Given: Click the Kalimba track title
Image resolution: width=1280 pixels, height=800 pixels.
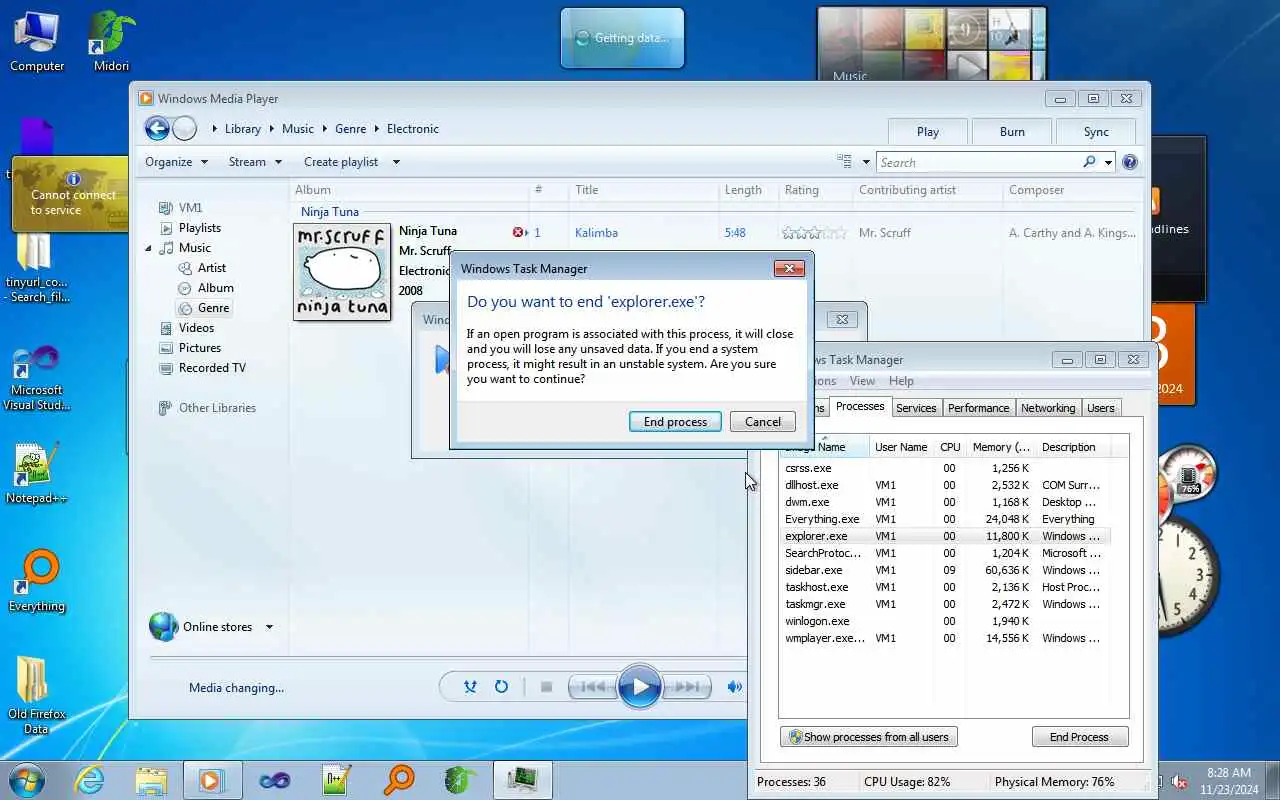Looking at the screenshot, I should (x=596, y=233).
